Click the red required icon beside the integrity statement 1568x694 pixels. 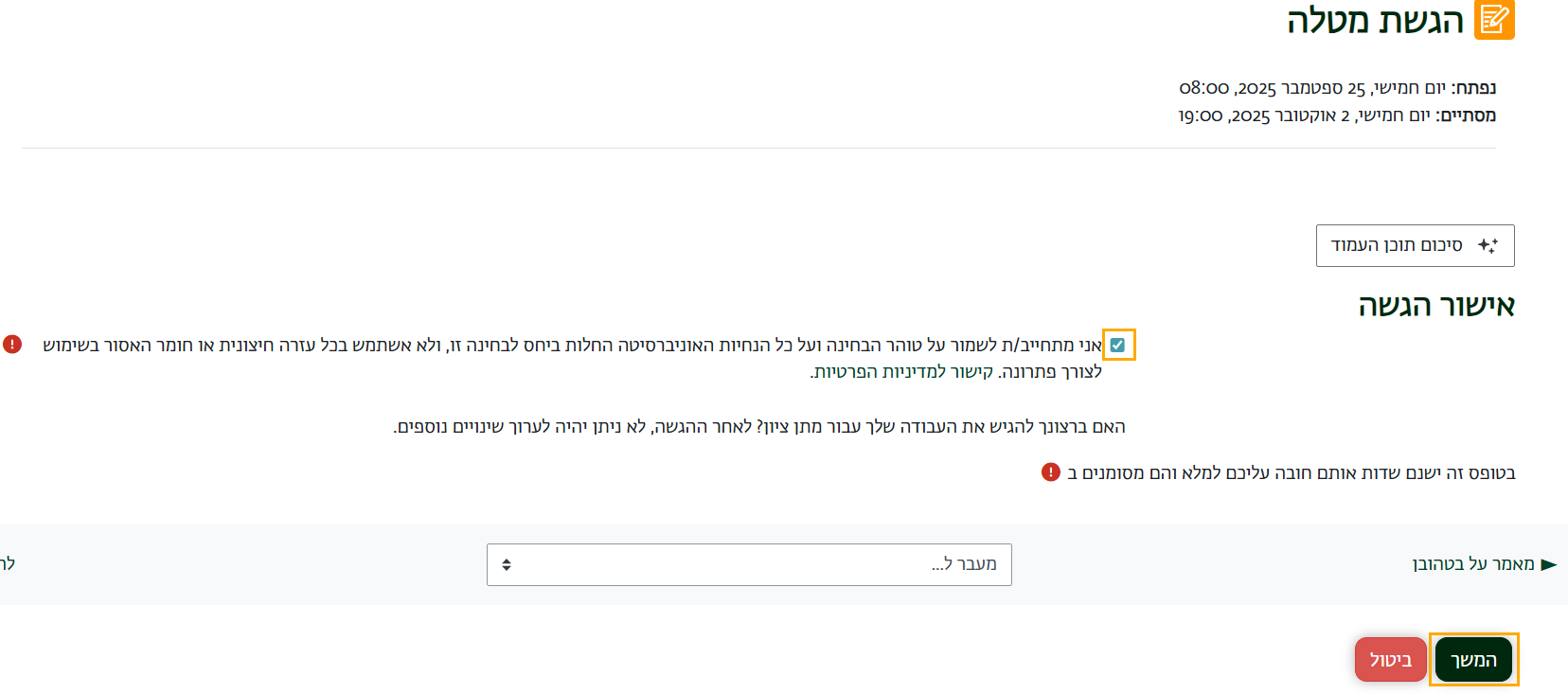12,345
